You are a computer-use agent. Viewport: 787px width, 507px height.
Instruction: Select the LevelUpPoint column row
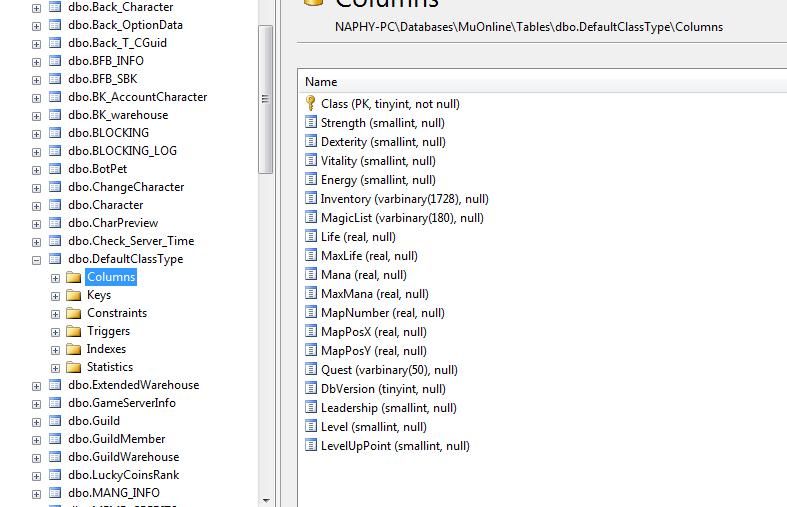click(394, 446)
